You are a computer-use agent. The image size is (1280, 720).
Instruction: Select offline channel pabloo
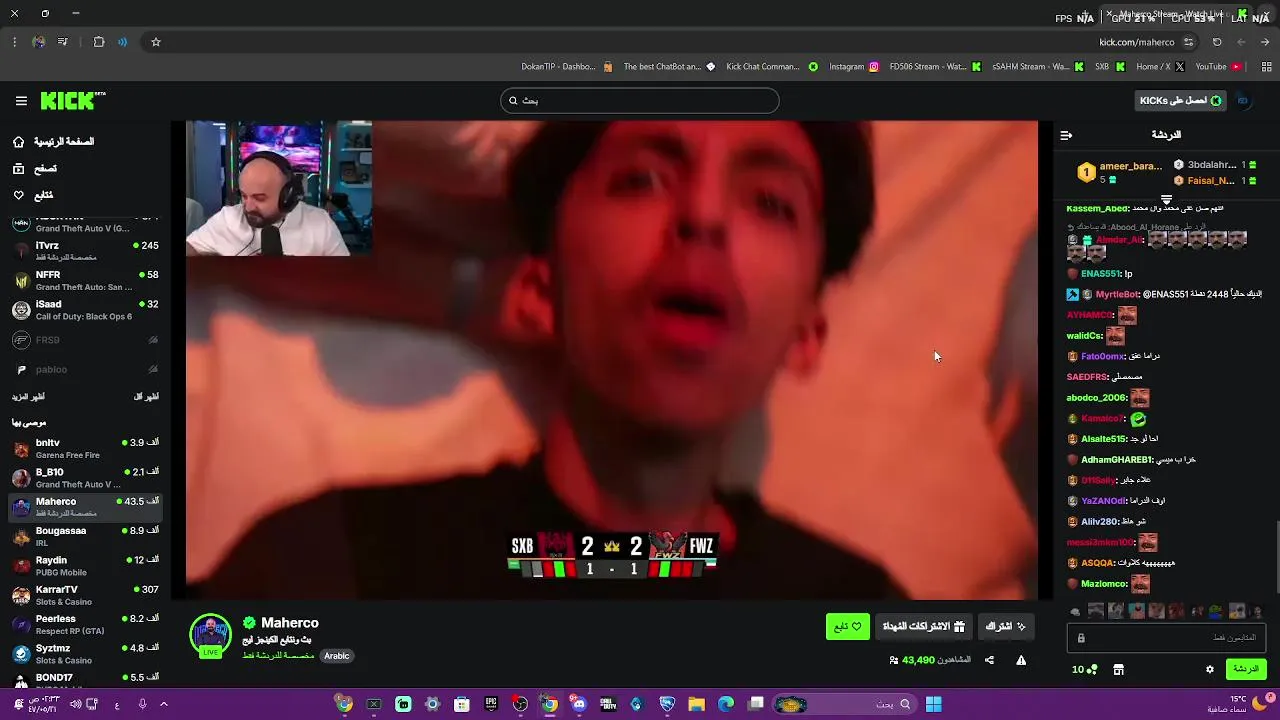click(85, 369)
